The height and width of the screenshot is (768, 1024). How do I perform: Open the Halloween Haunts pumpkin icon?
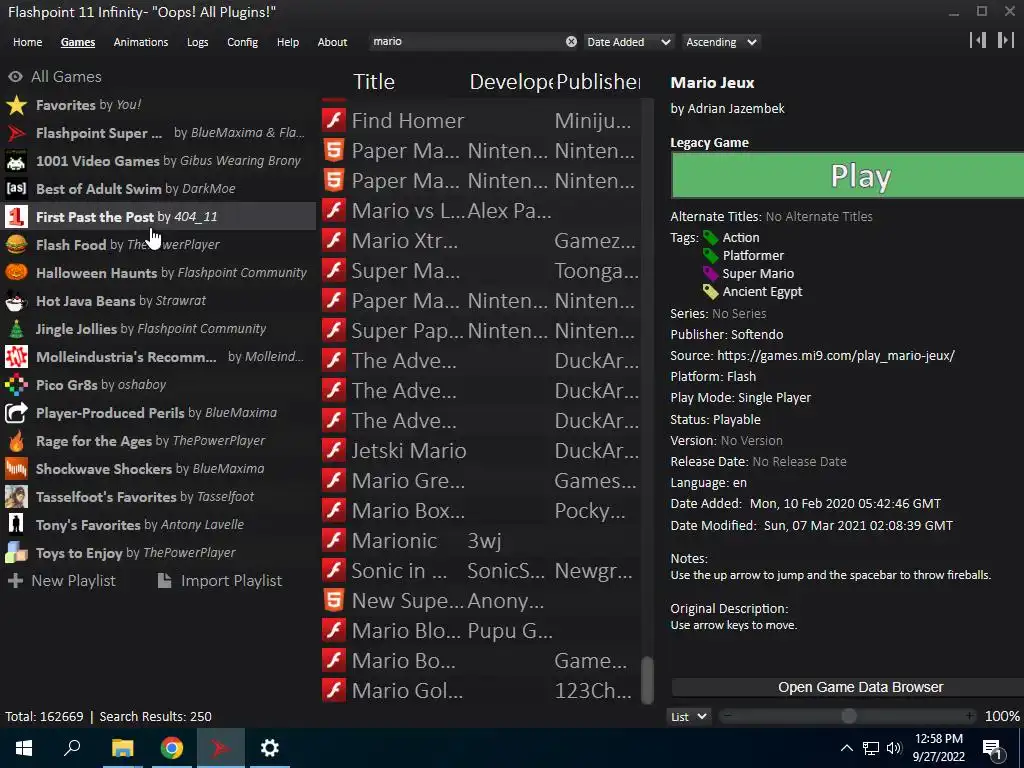[16, 273]
